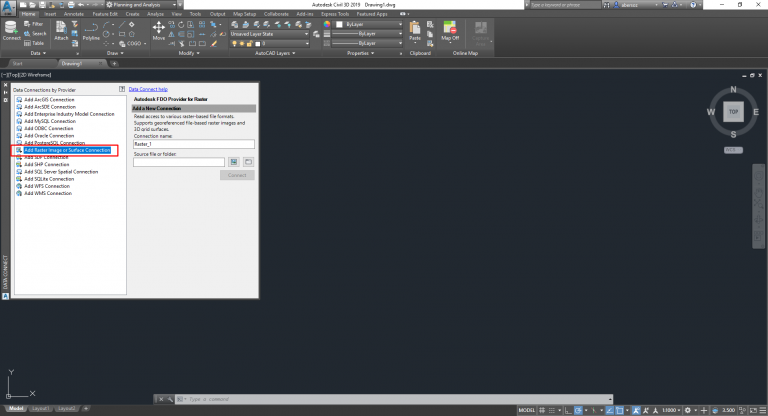Open the Analyze ribbon tab

155,14
